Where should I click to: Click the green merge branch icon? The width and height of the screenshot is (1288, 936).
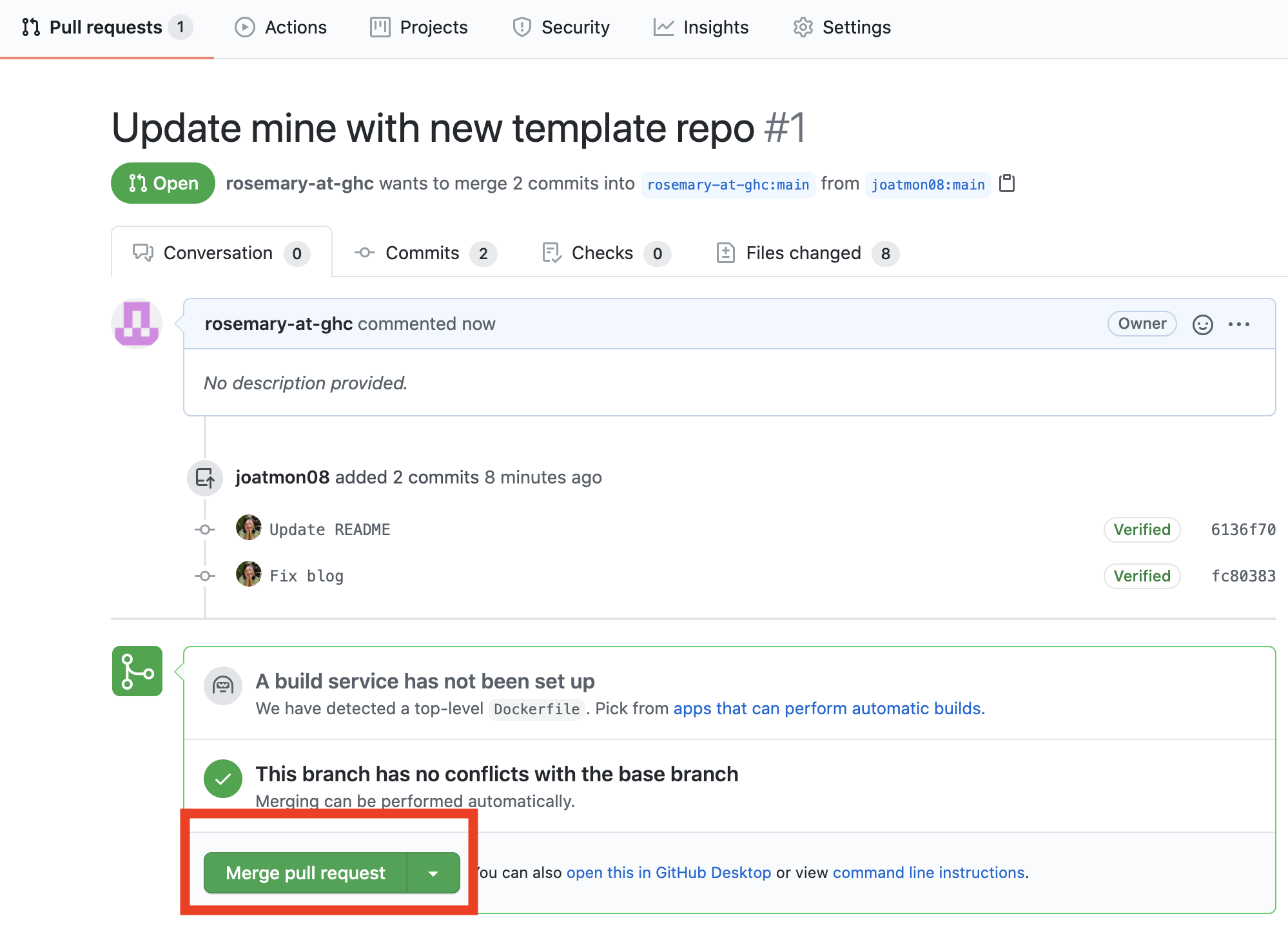pyautogui.click(x=137, y=671)
